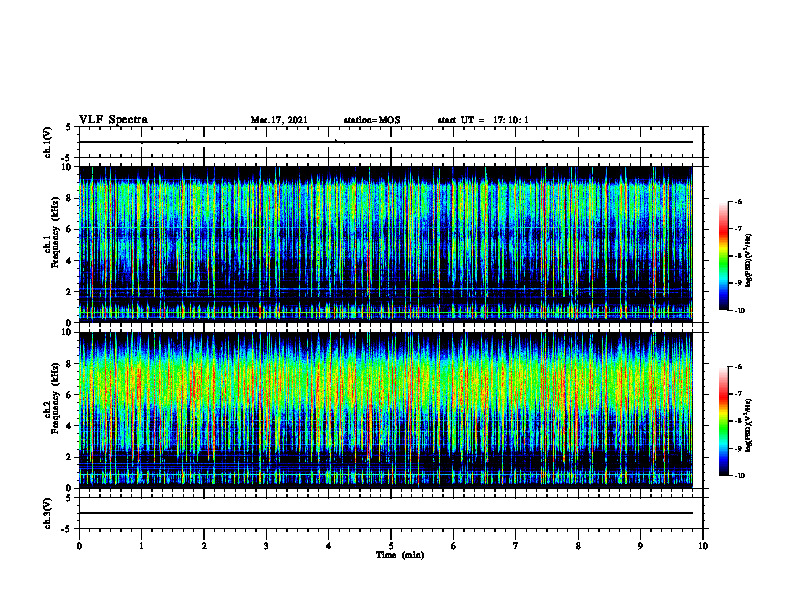Click the "7" time axis tick label
792x612 pixels.
[x=516, y=546]
